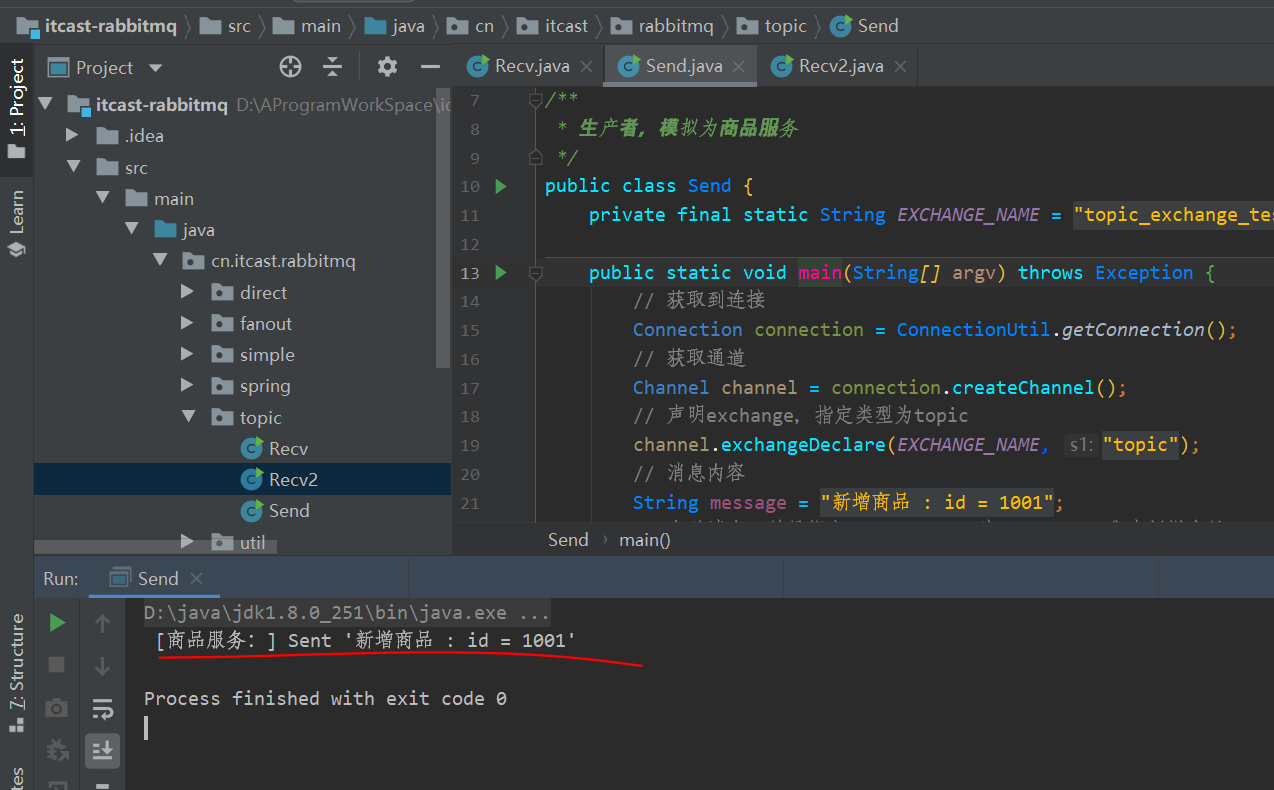Image resolution: width=1274 pixels, height=790 pixels.
Task: Click java.exe command line in console
Action: 347,613
